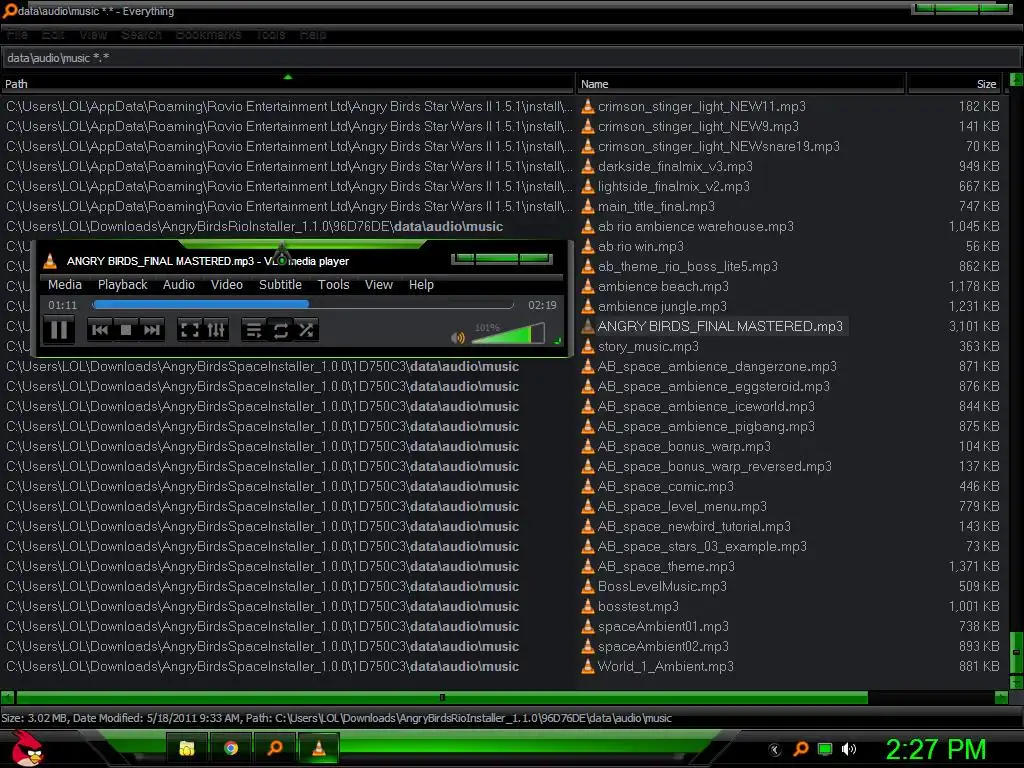Image resolution: width=1024 pixels, height=768 pixels.
Task: Select story_music.mp3 file icon
Action: tap(588, 347)
